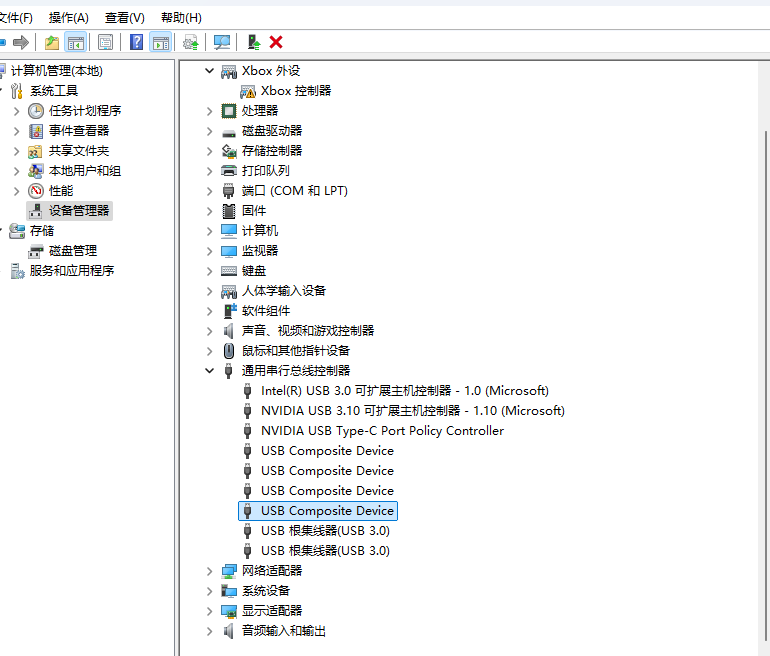This screenshot has width=770, height=656.
Task: Open the 帮助(H) menu
Action: click(181, 18)
